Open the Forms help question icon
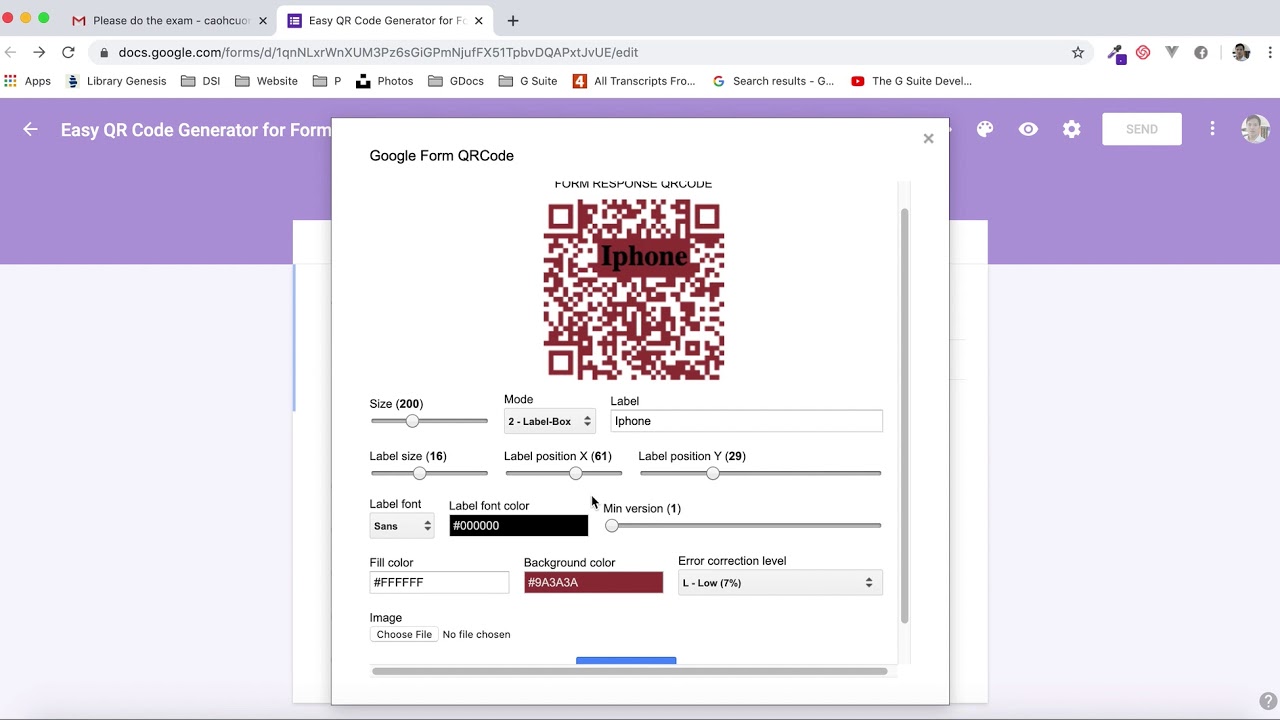The height and width of the screenshot is (720, 1280). pyautogui.click(x=1267, y=701)
